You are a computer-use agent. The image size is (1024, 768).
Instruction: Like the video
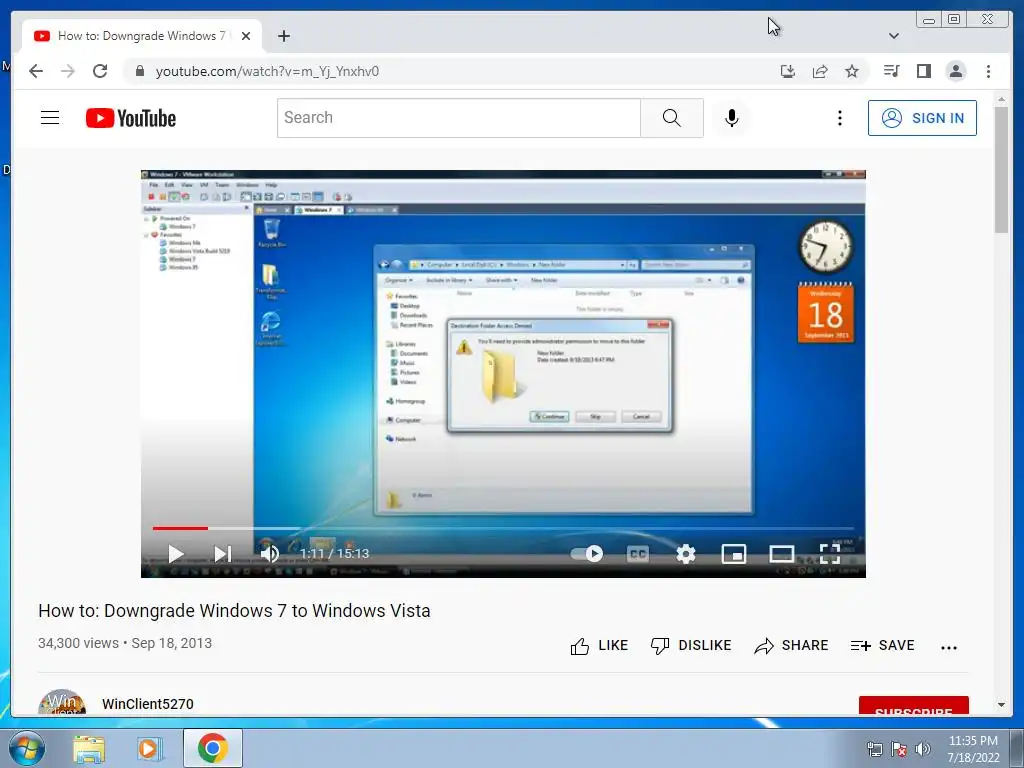click(x=599, y=646)
